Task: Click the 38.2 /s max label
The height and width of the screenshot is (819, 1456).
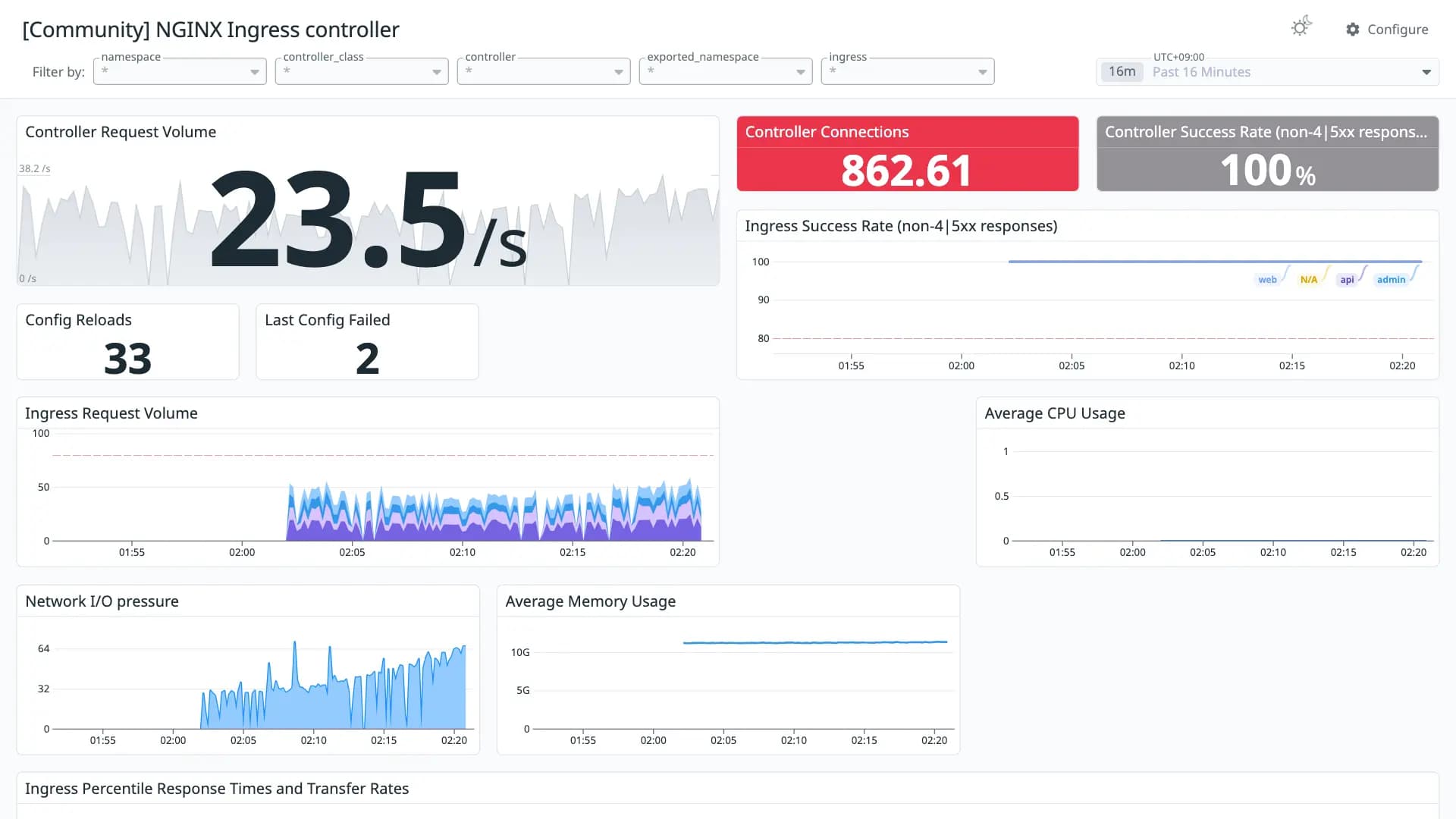Action: (35, 168)
